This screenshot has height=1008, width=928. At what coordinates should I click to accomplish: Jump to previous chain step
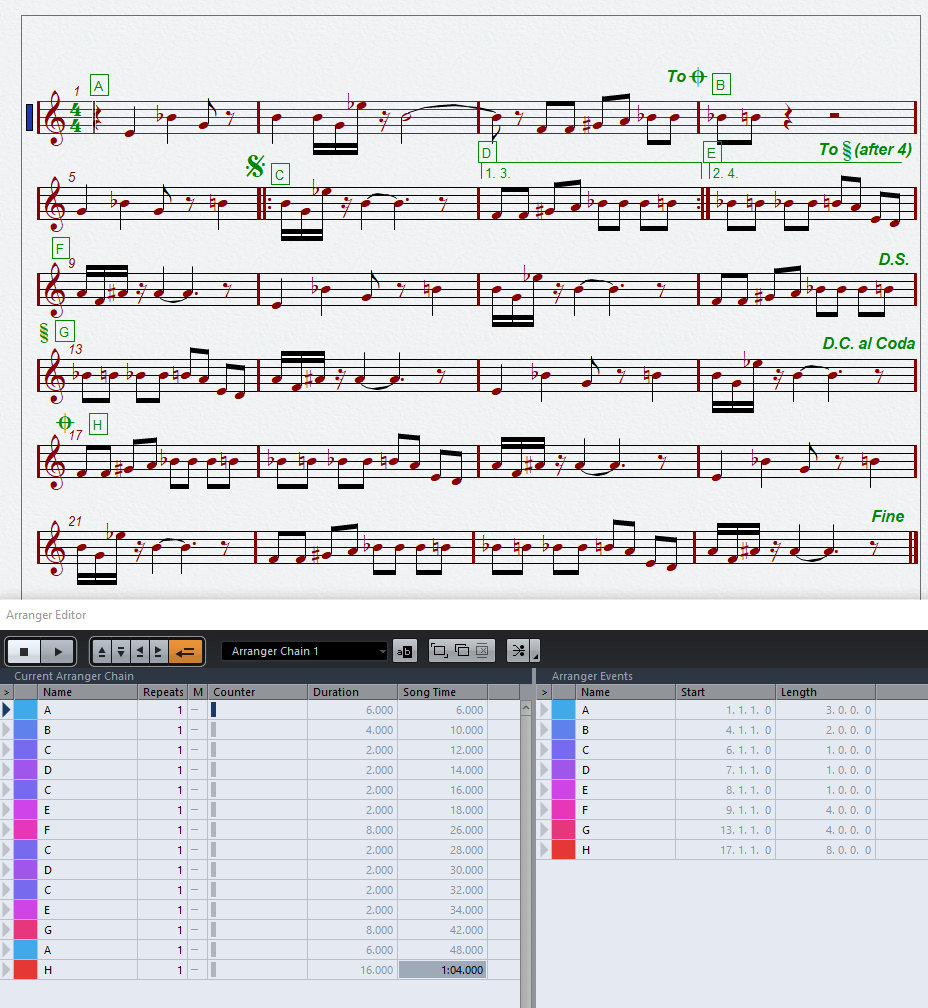pyautogui.click(x=102, y=651)
